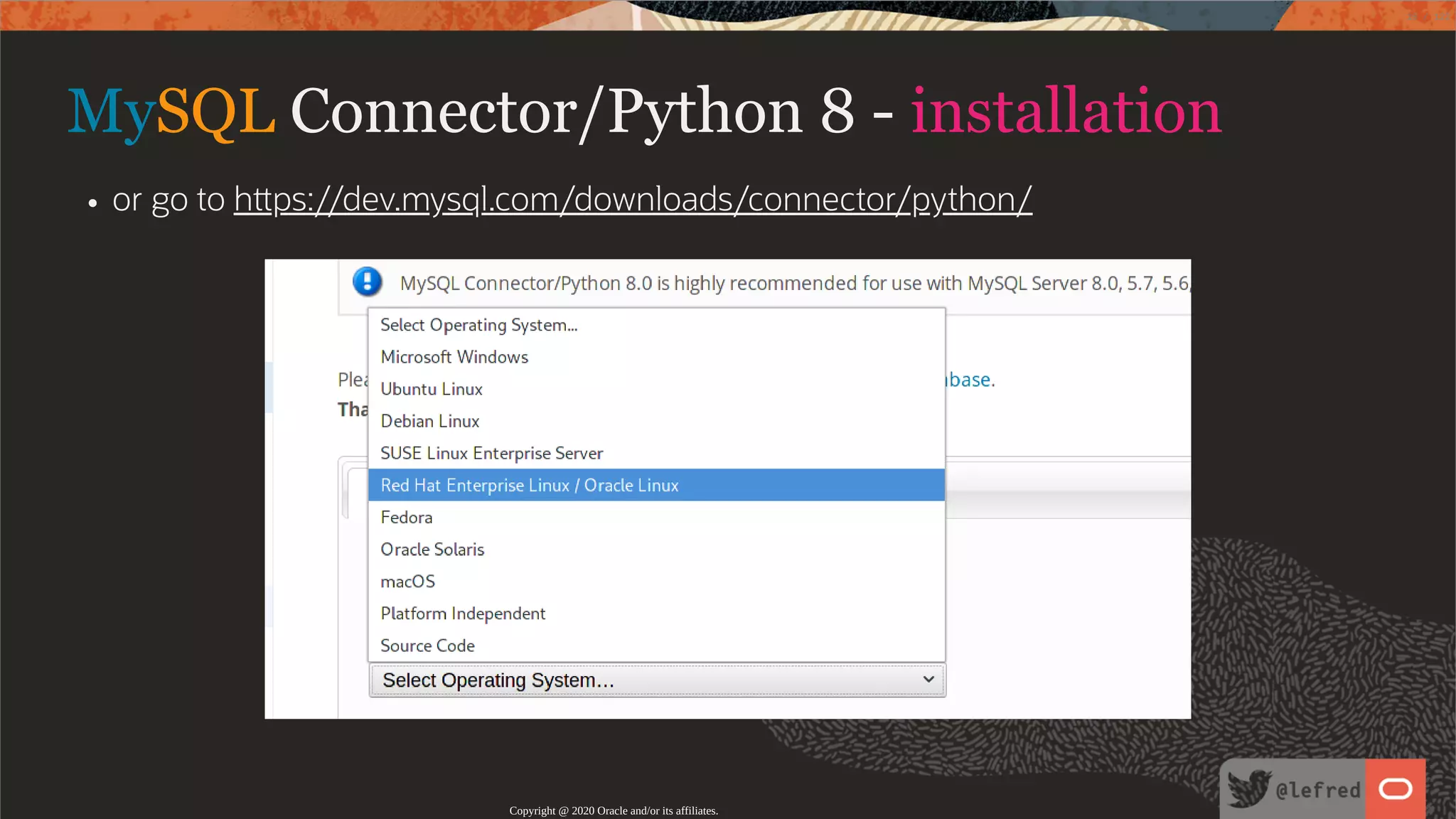The width and height of the screenshot is (1456, 819).
Task: Click the partially hidden blue 'base.' link
Action: click(971, 380)
